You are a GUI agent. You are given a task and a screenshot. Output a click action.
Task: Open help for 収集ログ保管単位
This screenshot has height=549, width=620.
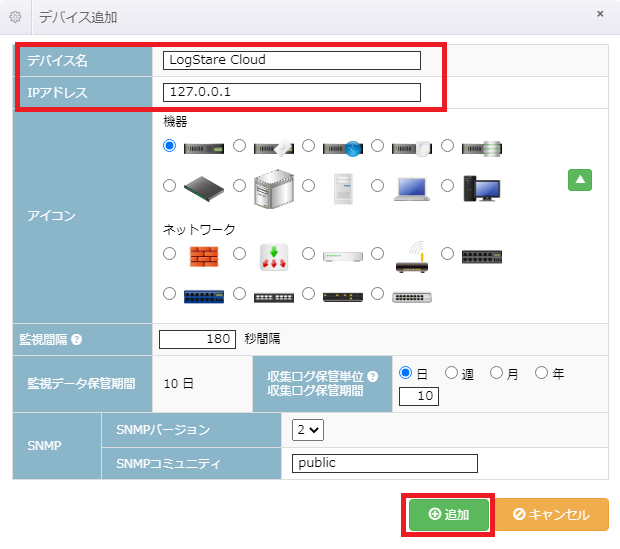point(372,376)
